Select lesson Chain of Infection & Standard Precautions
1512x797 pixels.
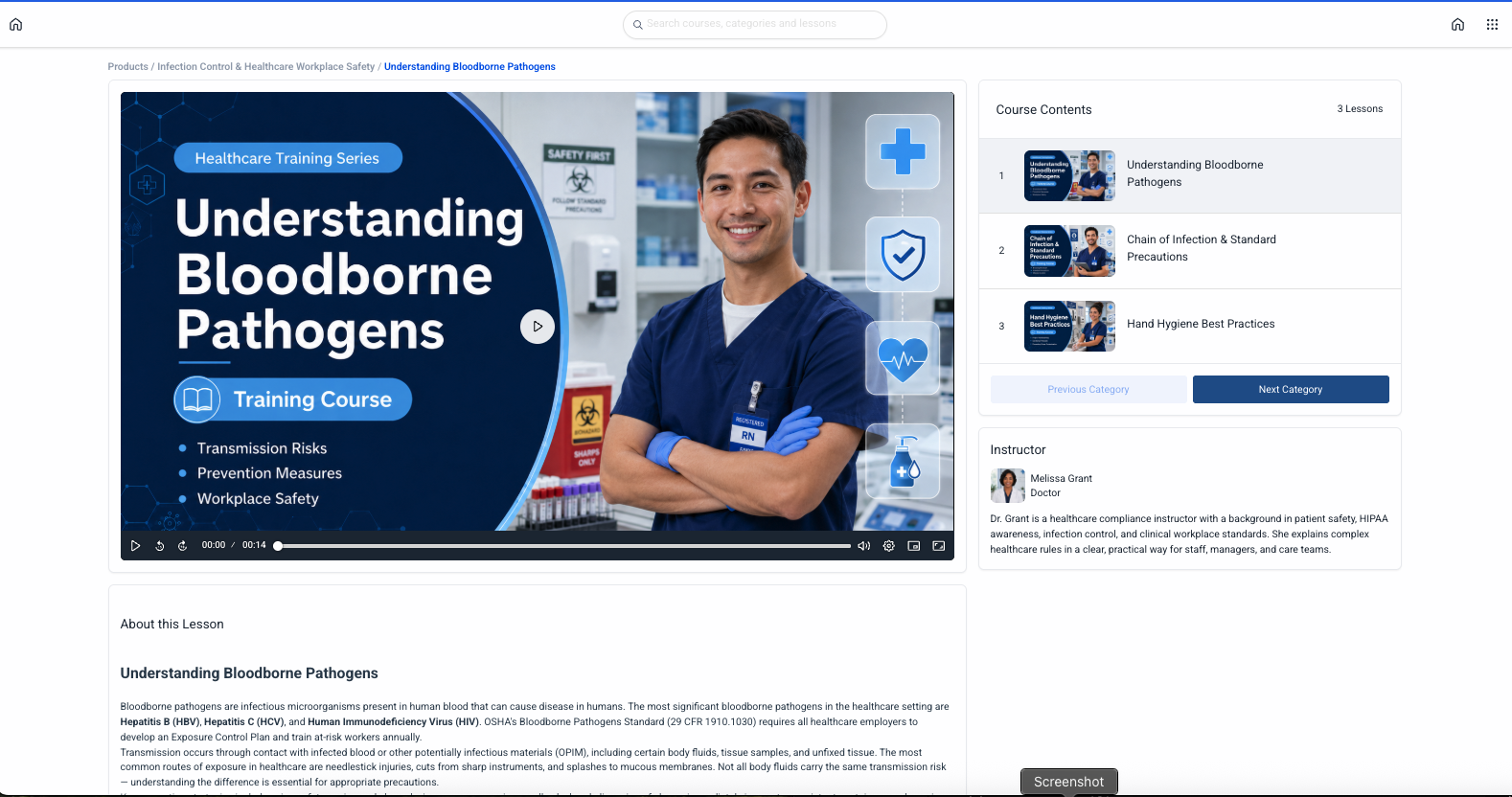click(1189, 251)
